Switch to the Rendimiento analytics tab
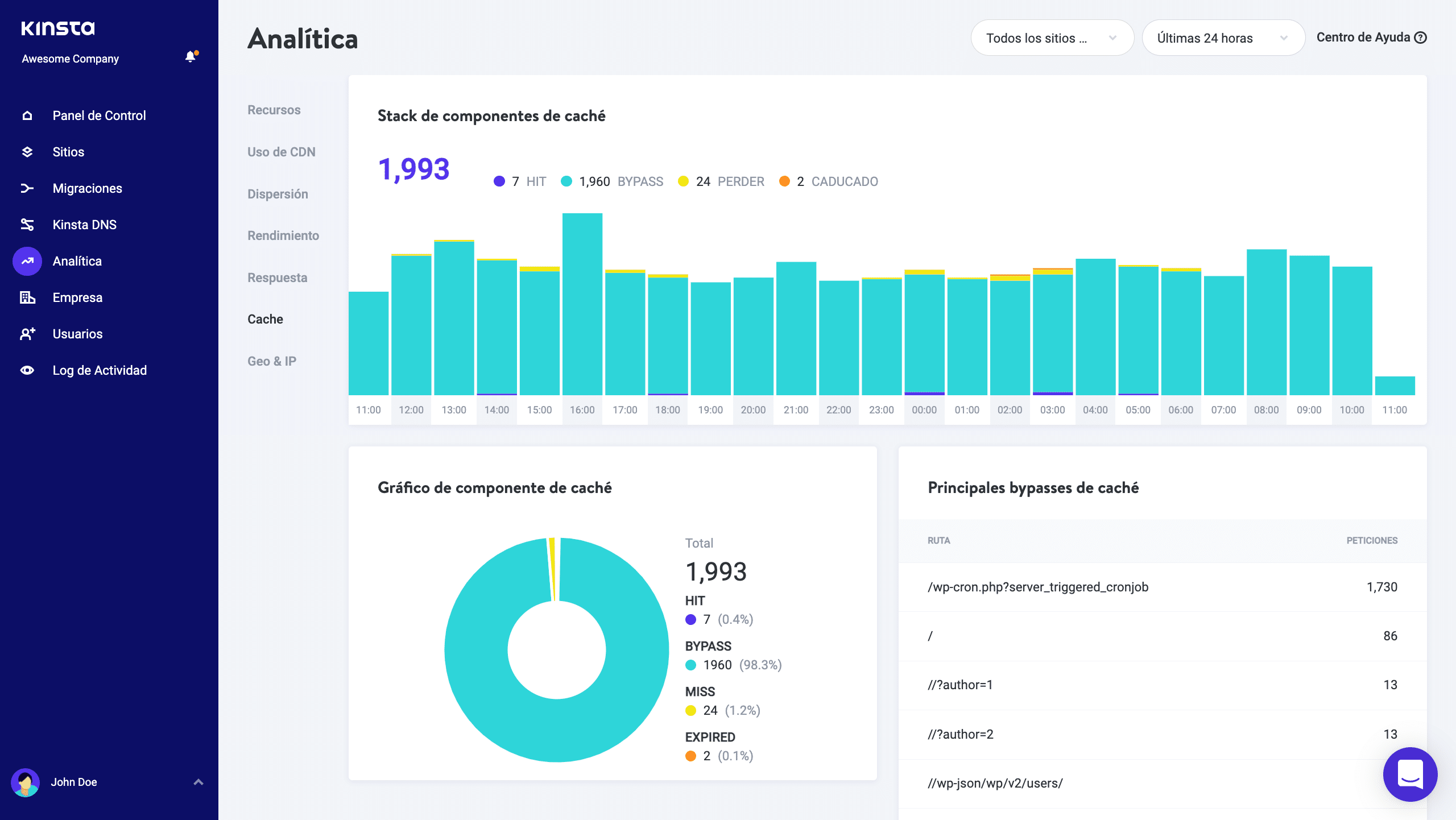This screenshot has height=820, width=1456. coord(283,235)
